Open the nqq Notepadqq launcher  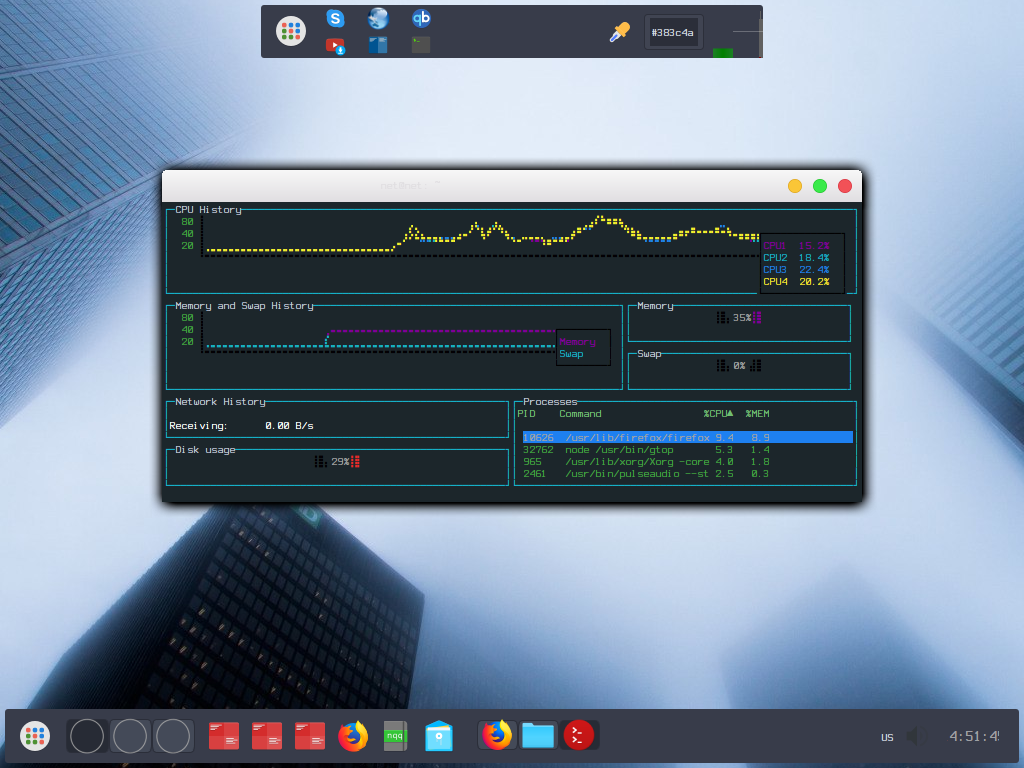[x=395, y=736]
